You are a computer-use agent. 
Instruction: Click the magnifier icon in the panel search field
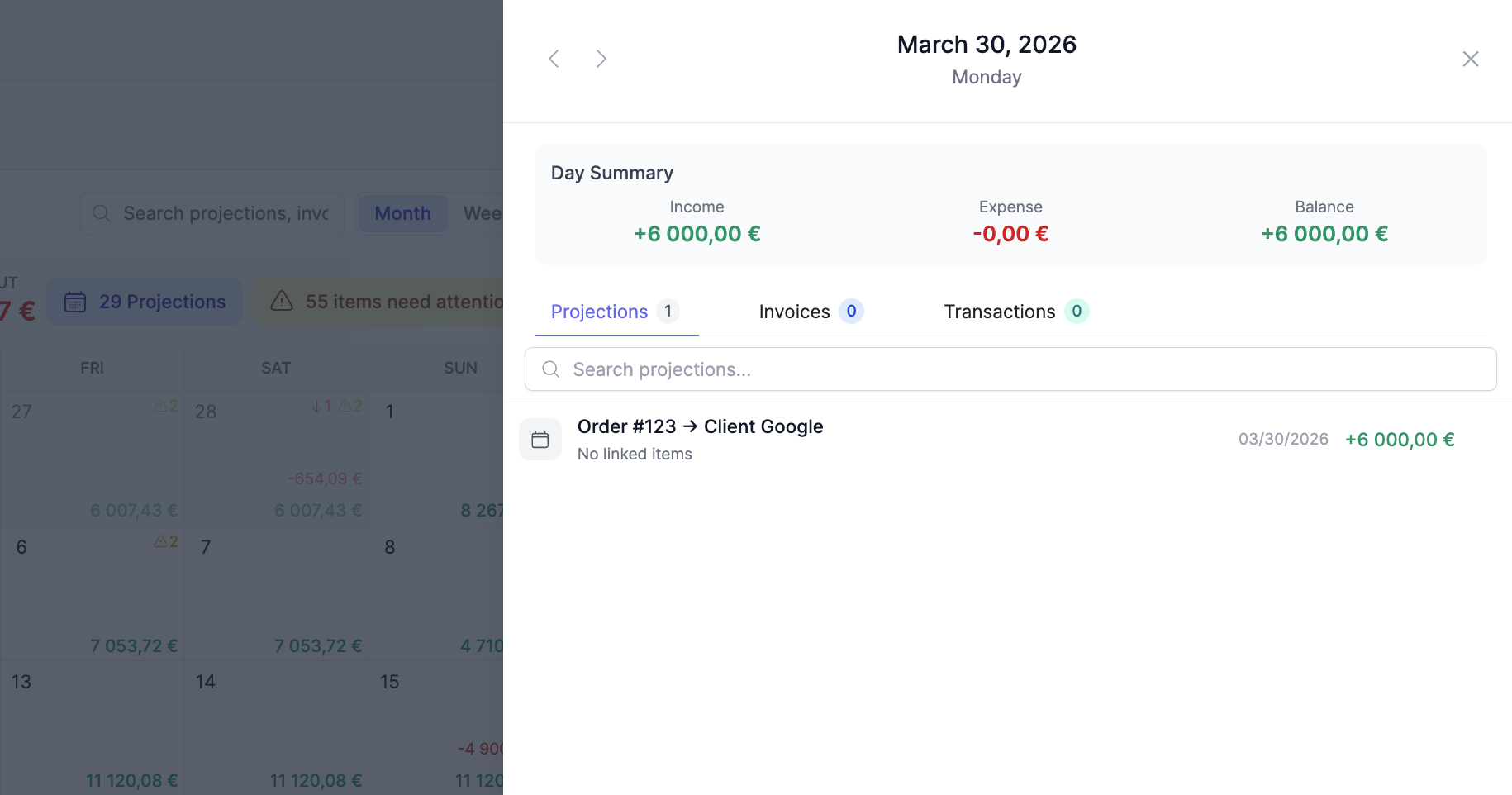tap(550, 369)
